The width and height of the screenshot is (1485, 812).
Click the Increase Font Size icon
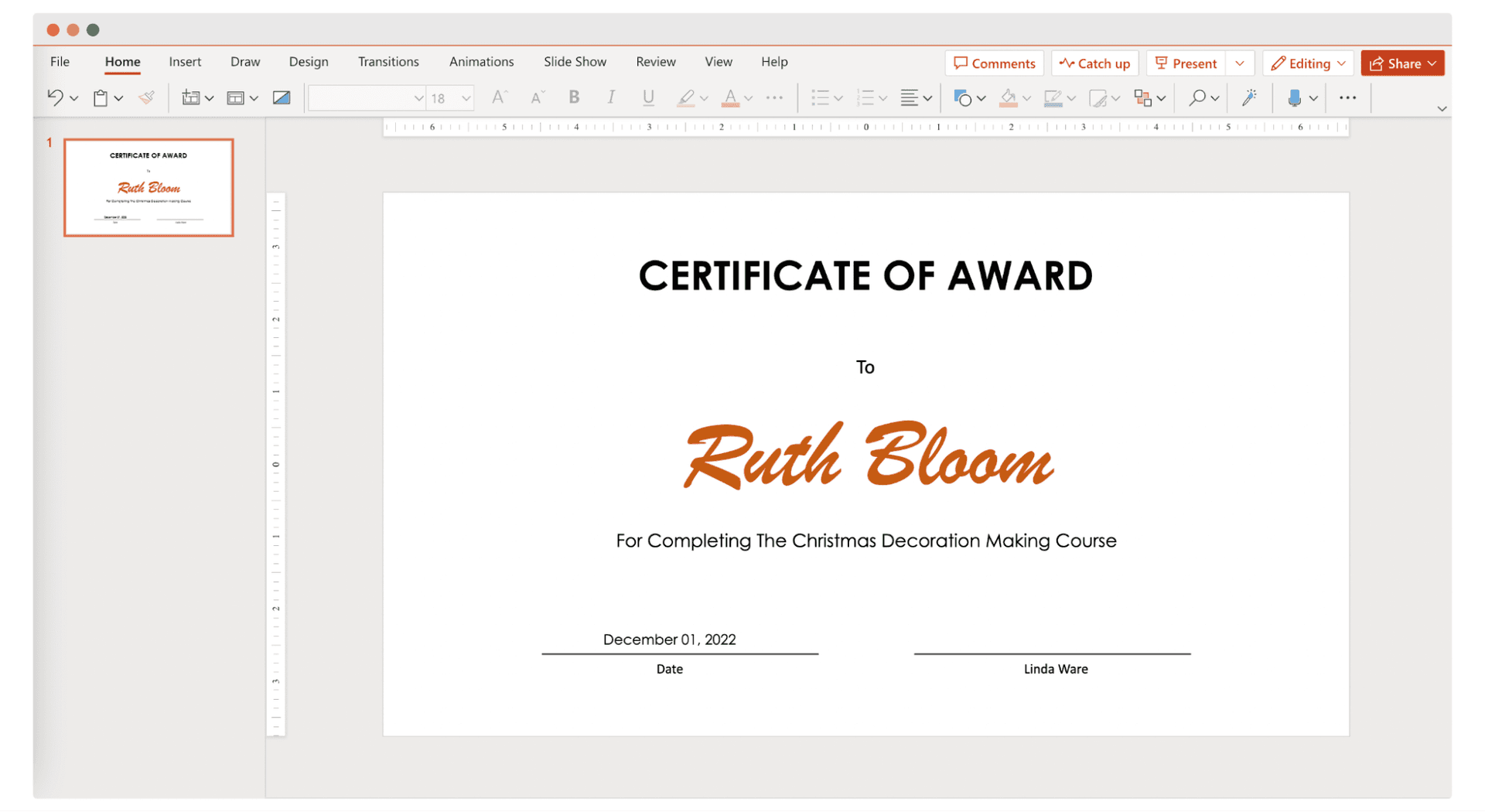pos(500,97)
